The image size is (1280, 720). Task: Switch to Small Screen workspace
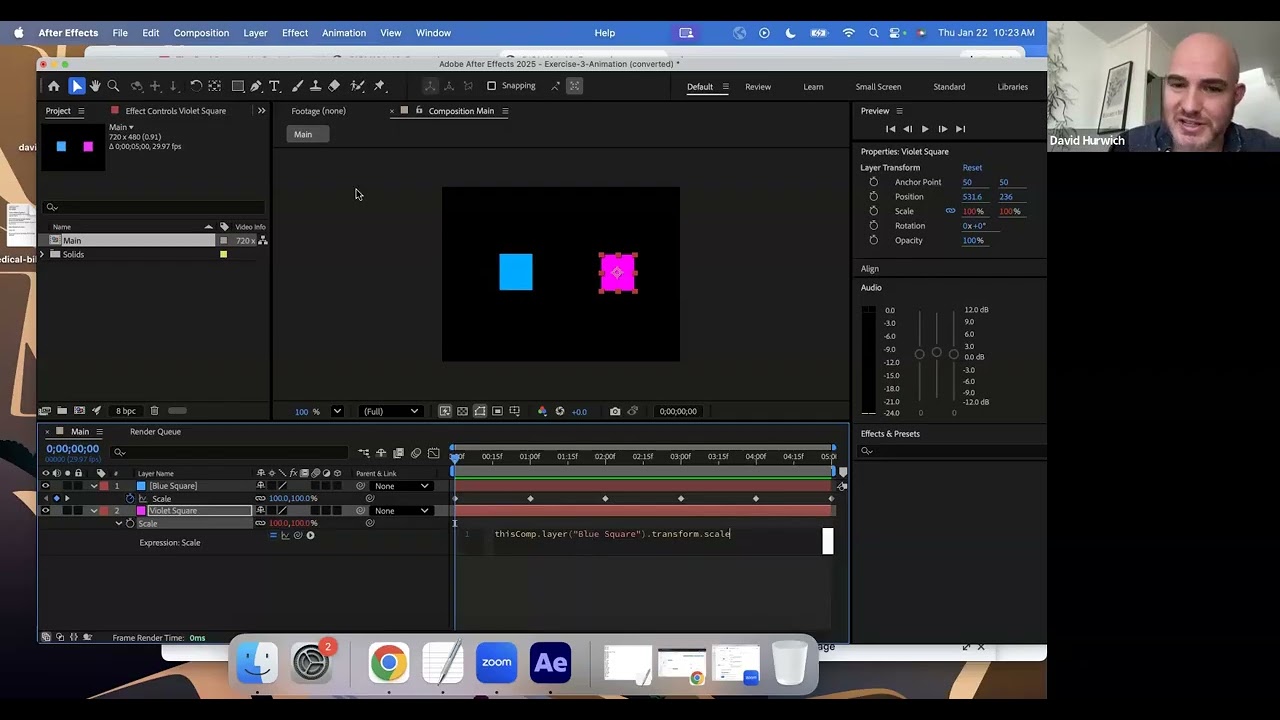(x=878, y=87)
